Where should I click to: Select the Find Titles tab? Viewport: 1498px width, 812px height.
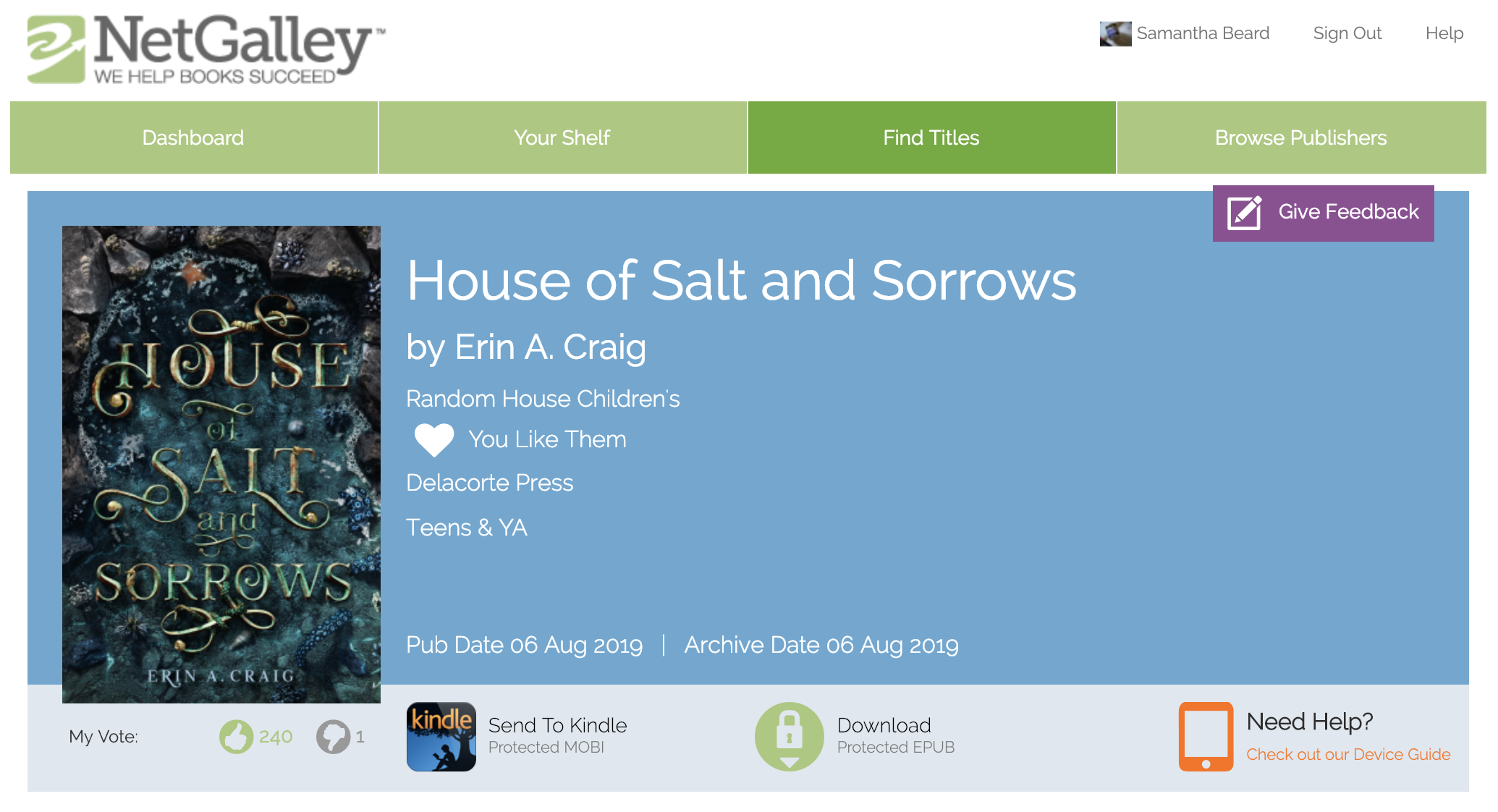(931, 138)
